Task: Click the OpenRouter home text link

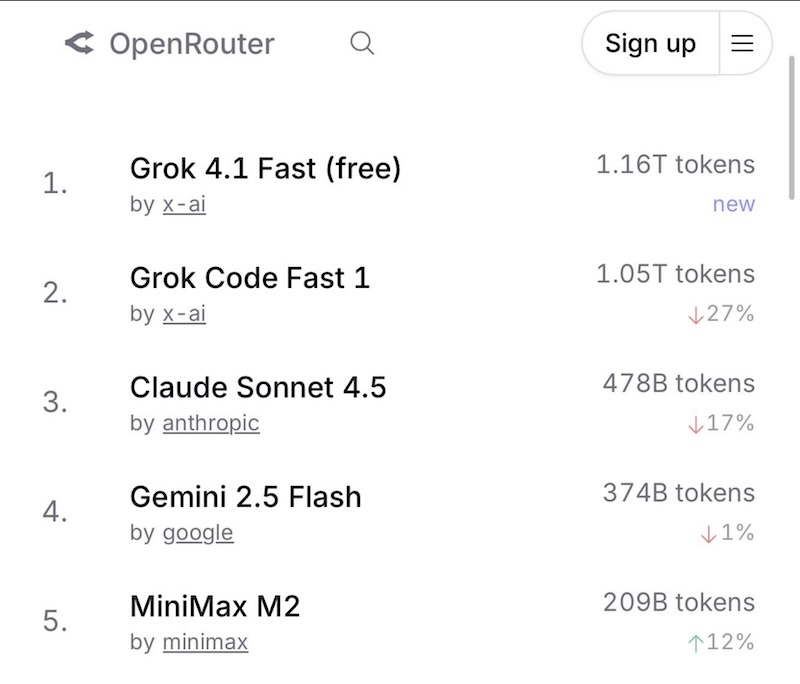Action: (x=191, y=44)
